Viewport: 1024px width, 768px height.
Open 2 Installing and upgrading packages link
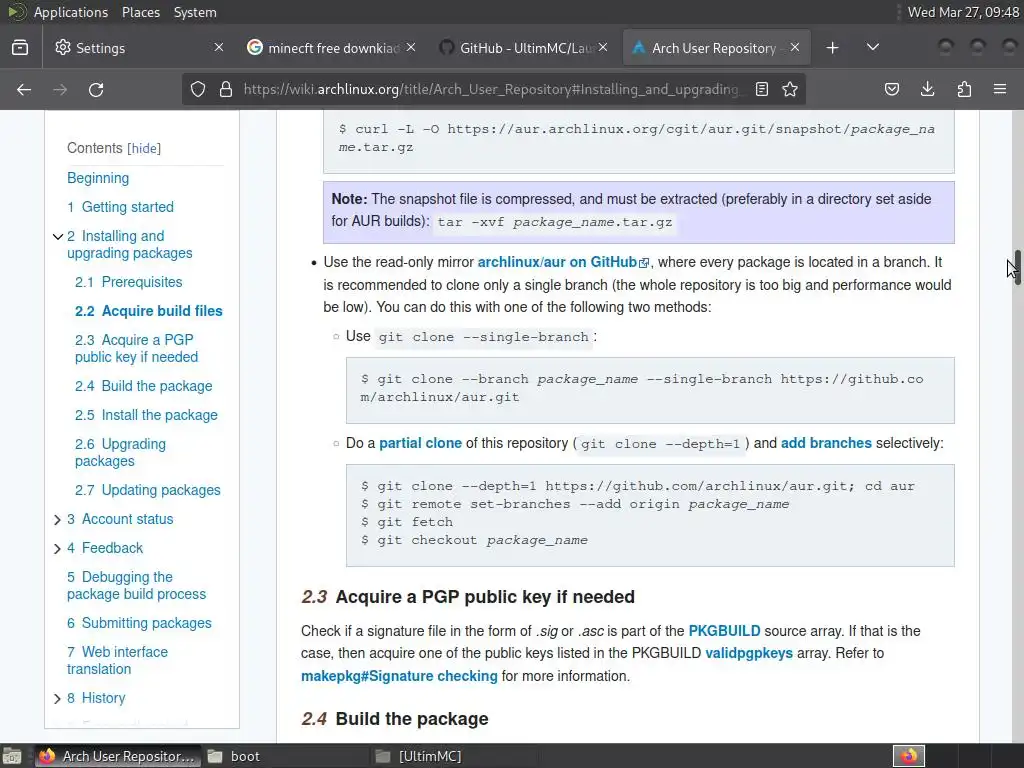[x=129, y=244]
